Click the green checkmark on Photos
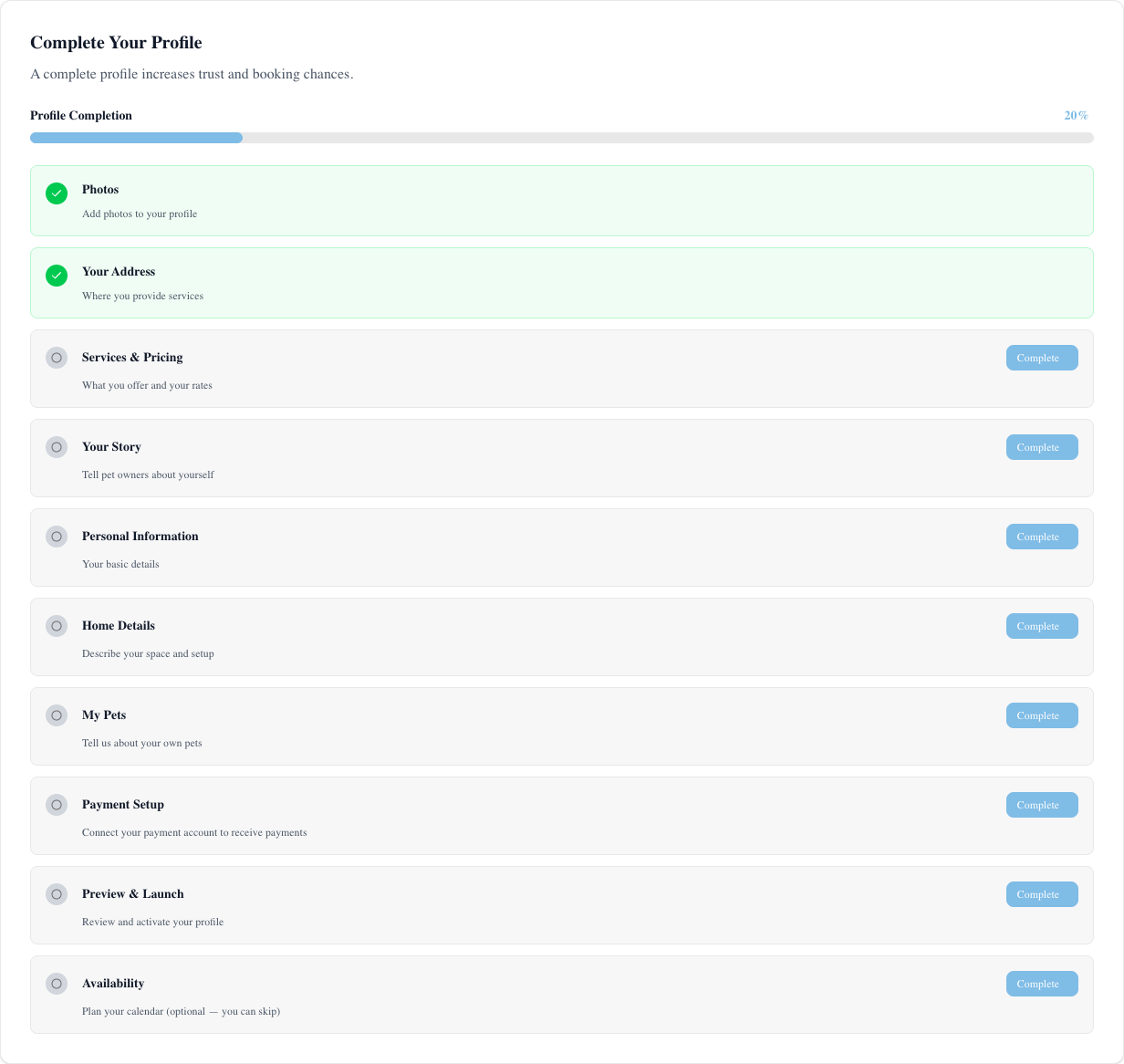Image resolution: width=1124 pixels, height=1064 pixels. point(57,193)
